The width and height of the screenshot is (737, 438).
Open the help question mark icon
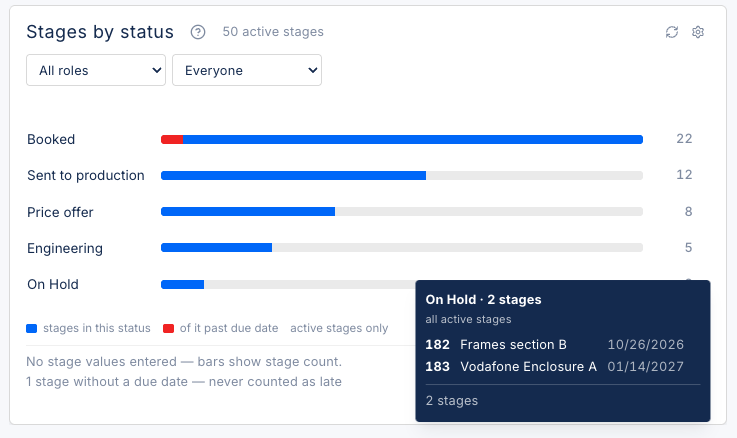pos(198,32)
